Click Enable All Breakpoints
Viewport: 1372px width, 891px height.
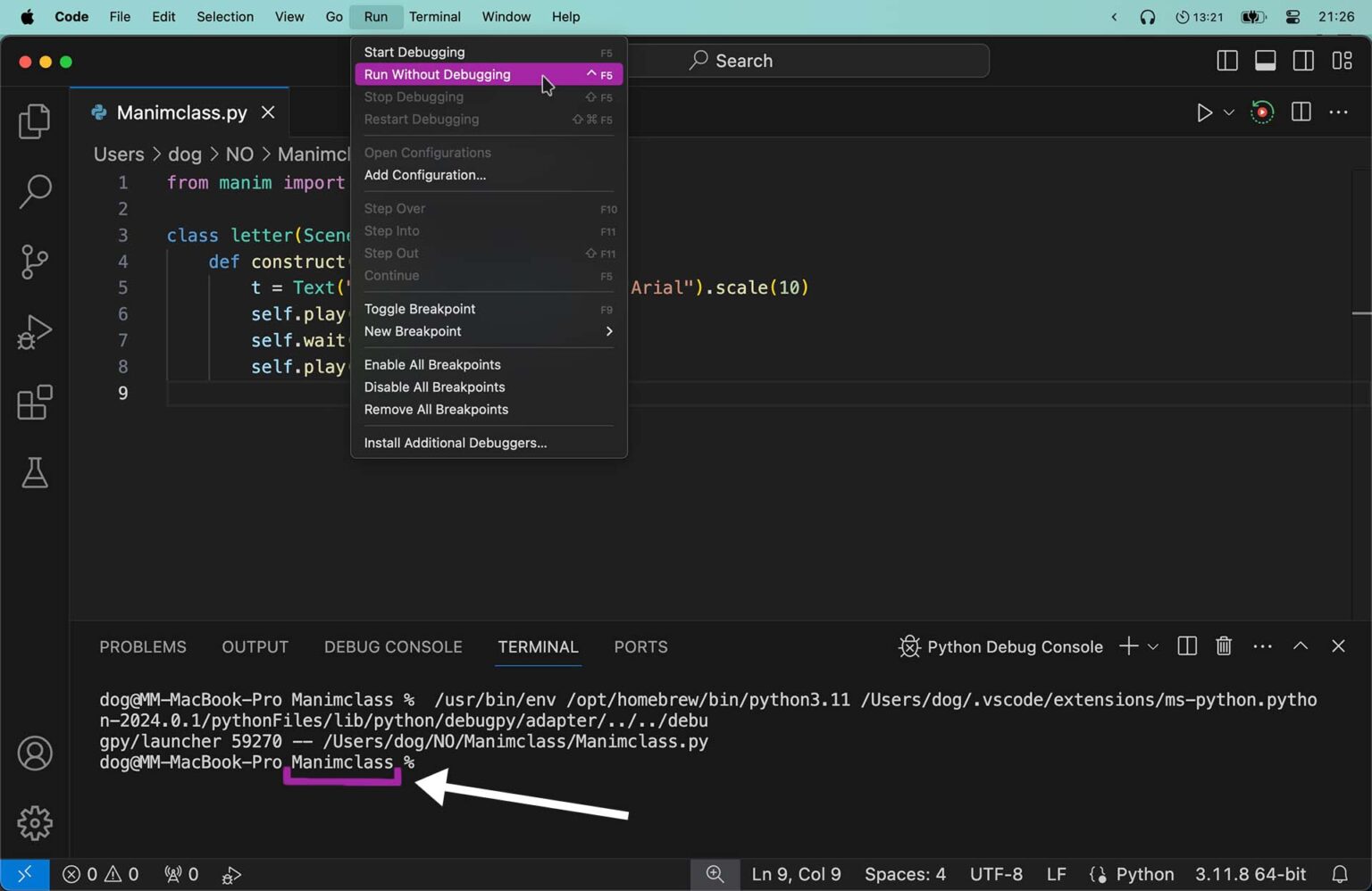click(x=432, y=364)
